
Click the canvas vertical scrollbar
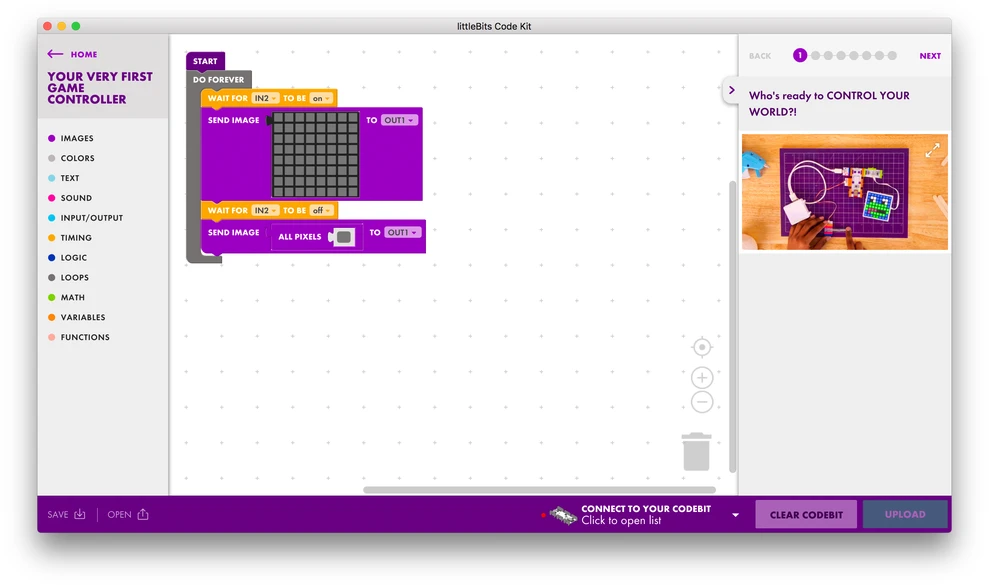(x=732, y=326)
